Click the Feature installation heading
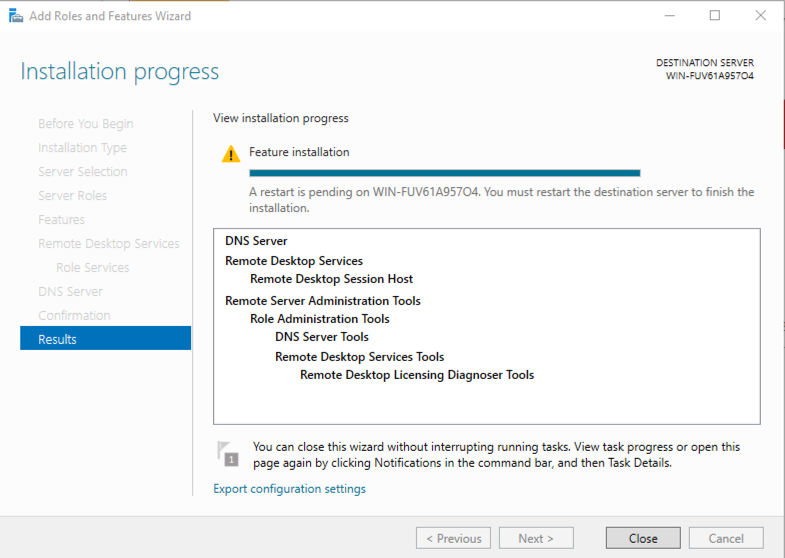The image size is (785, 558). 299,152
